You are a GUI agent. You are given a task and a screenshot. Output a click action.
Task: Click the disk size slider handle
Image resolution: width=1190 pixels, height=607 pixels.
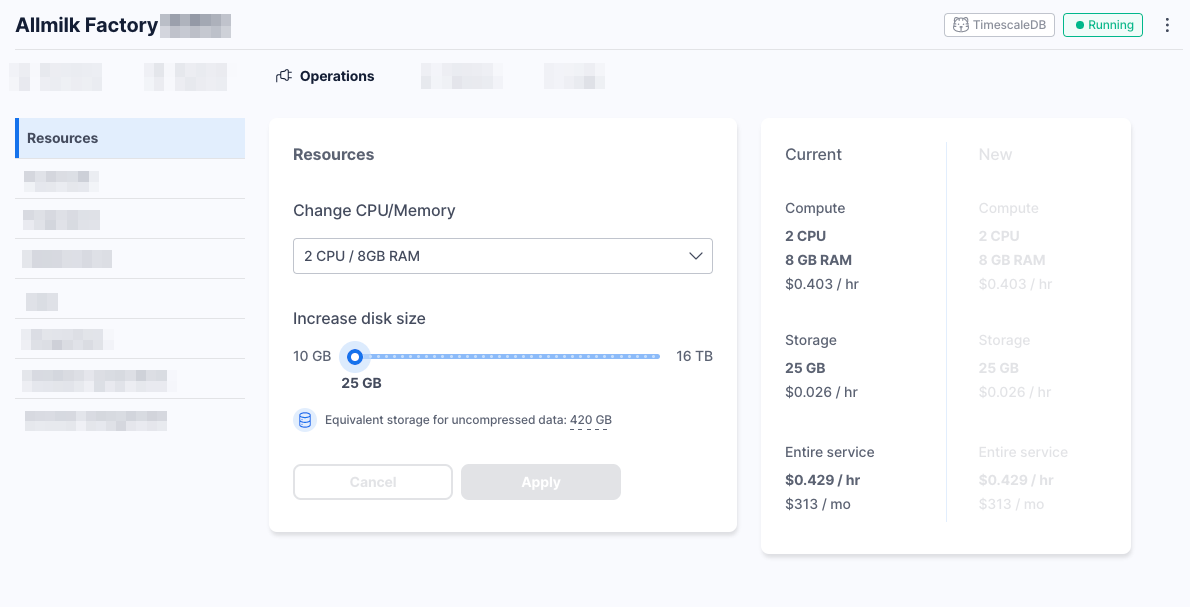click(354, 356)
